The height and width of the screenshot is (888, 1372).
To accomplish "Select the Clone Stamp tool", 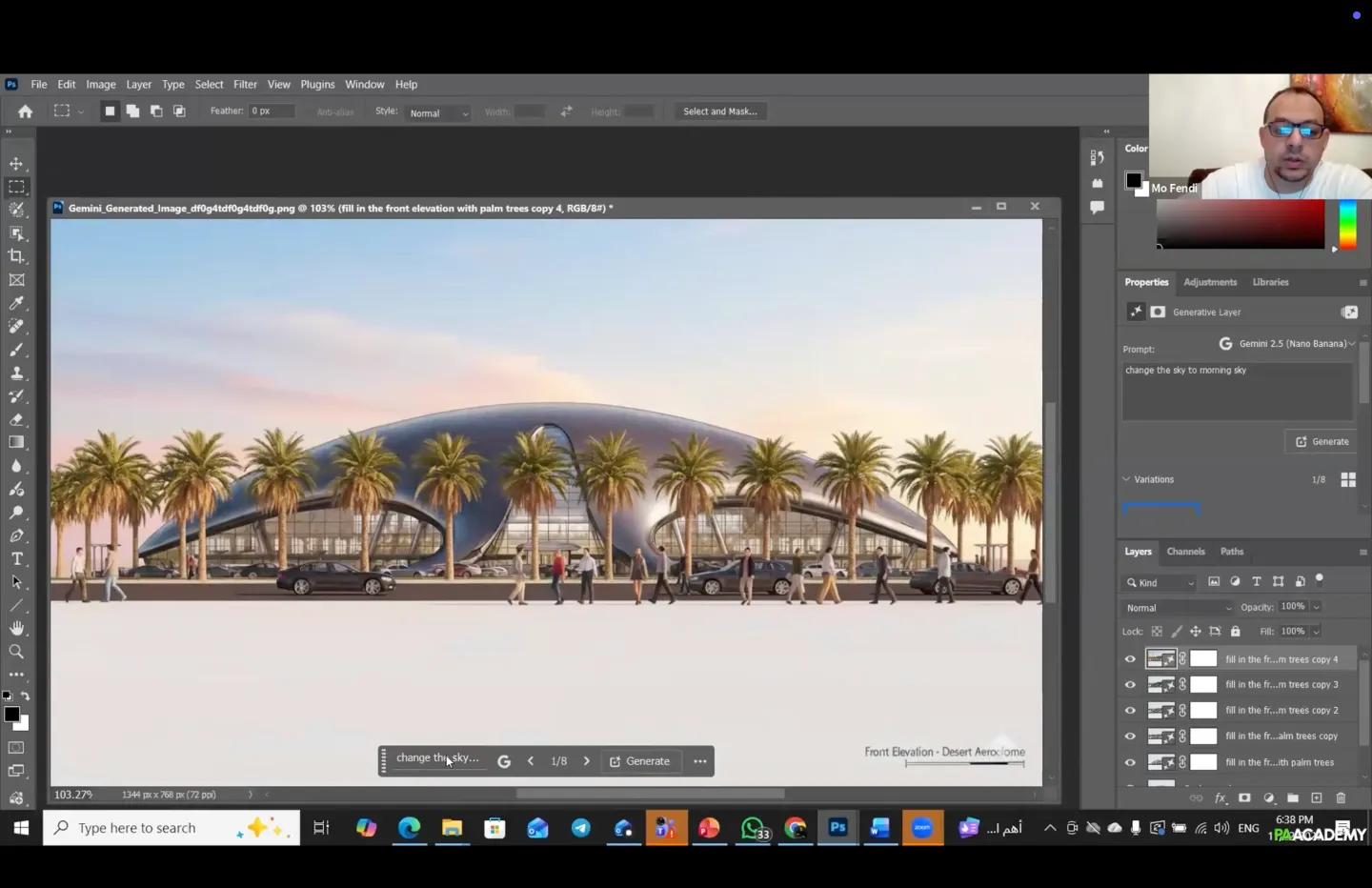I will [x=16, y=373].
